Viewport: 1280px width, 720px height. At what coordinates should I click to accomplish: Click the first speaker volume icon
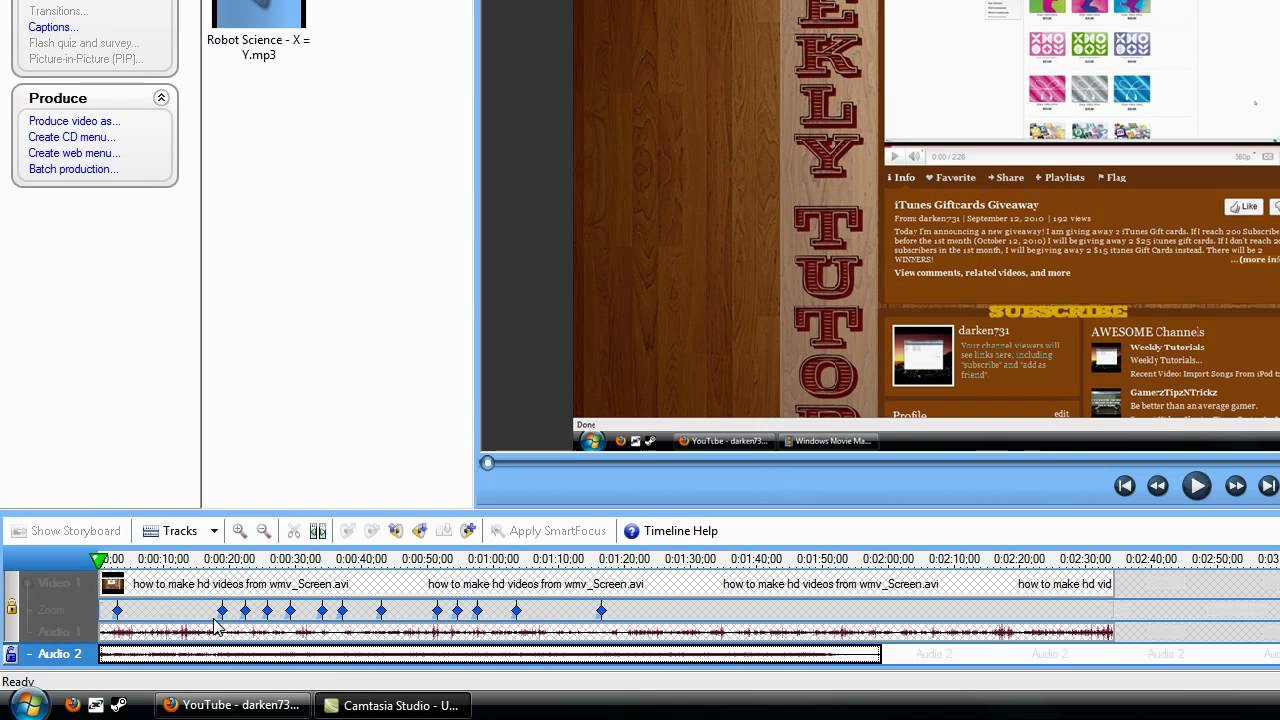click(396, 531)
